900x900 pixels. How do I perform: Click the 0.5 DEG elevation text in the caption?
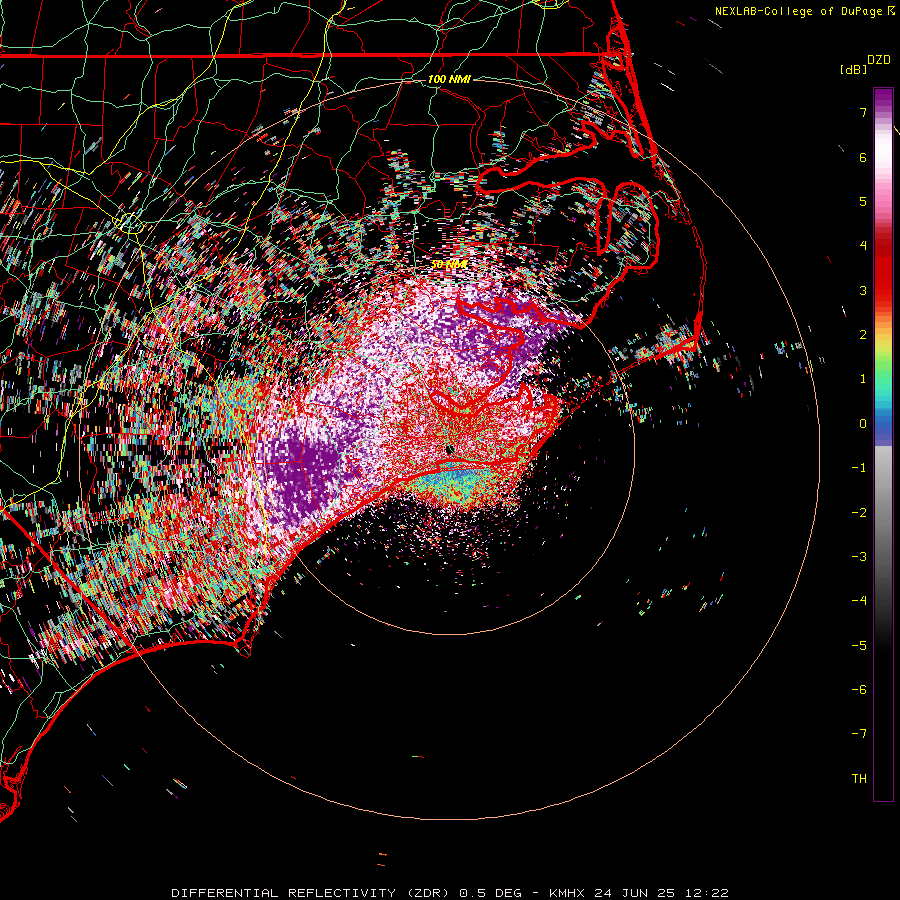point(491,893)
